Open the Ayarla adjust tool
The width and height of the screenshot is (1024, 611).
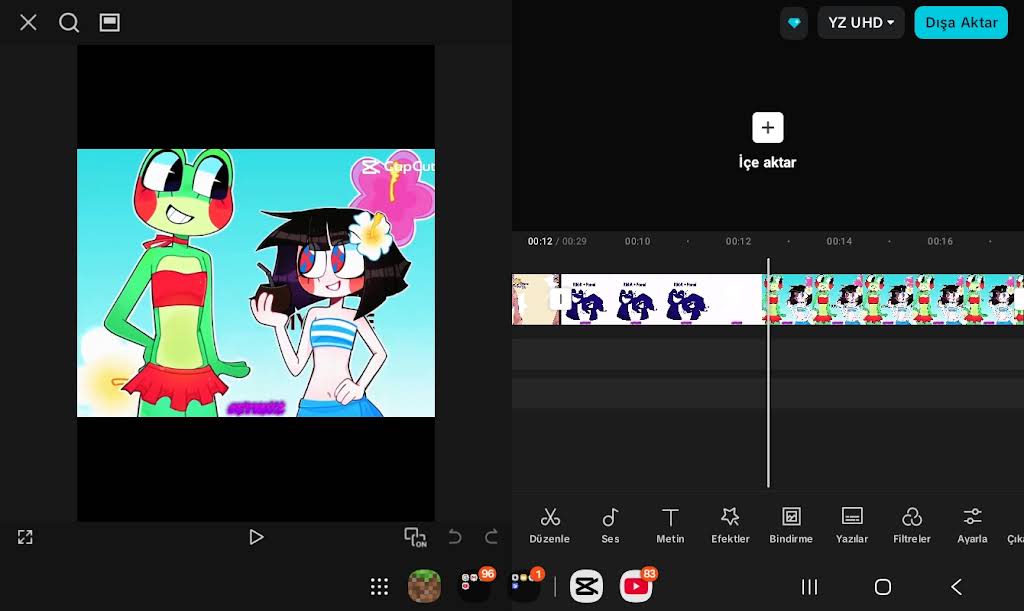pos(972,525)
